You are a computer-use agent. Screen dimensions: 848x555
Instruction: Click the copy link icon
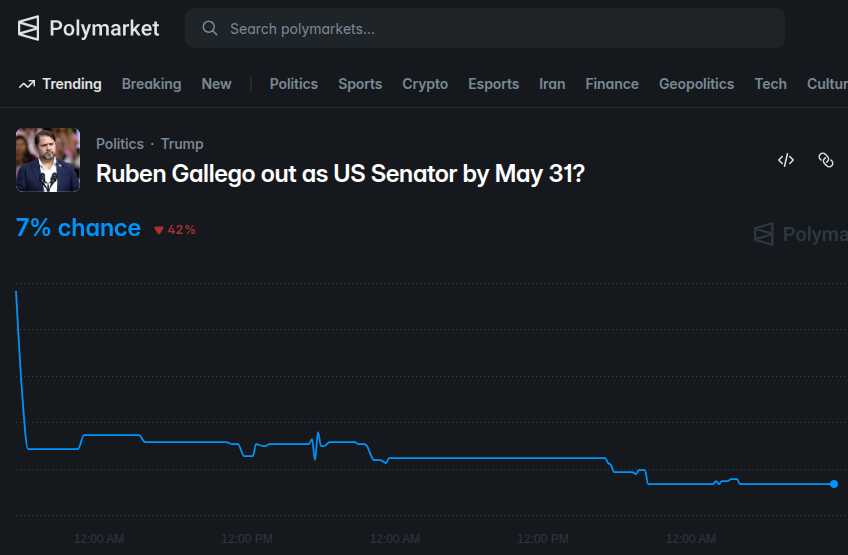825,160
